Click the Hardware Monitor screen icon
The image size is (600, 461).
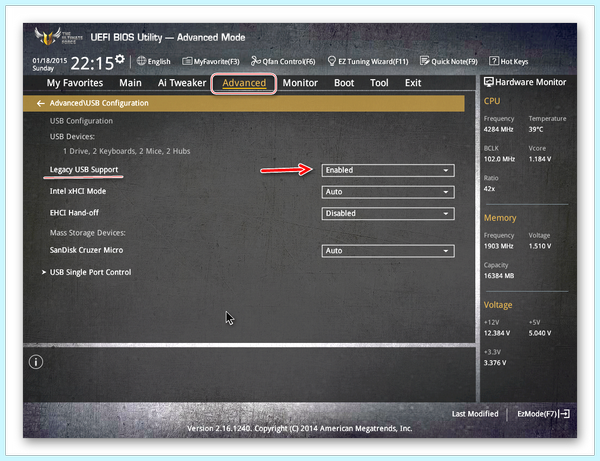pyautogui.click(x=489, y=82)
